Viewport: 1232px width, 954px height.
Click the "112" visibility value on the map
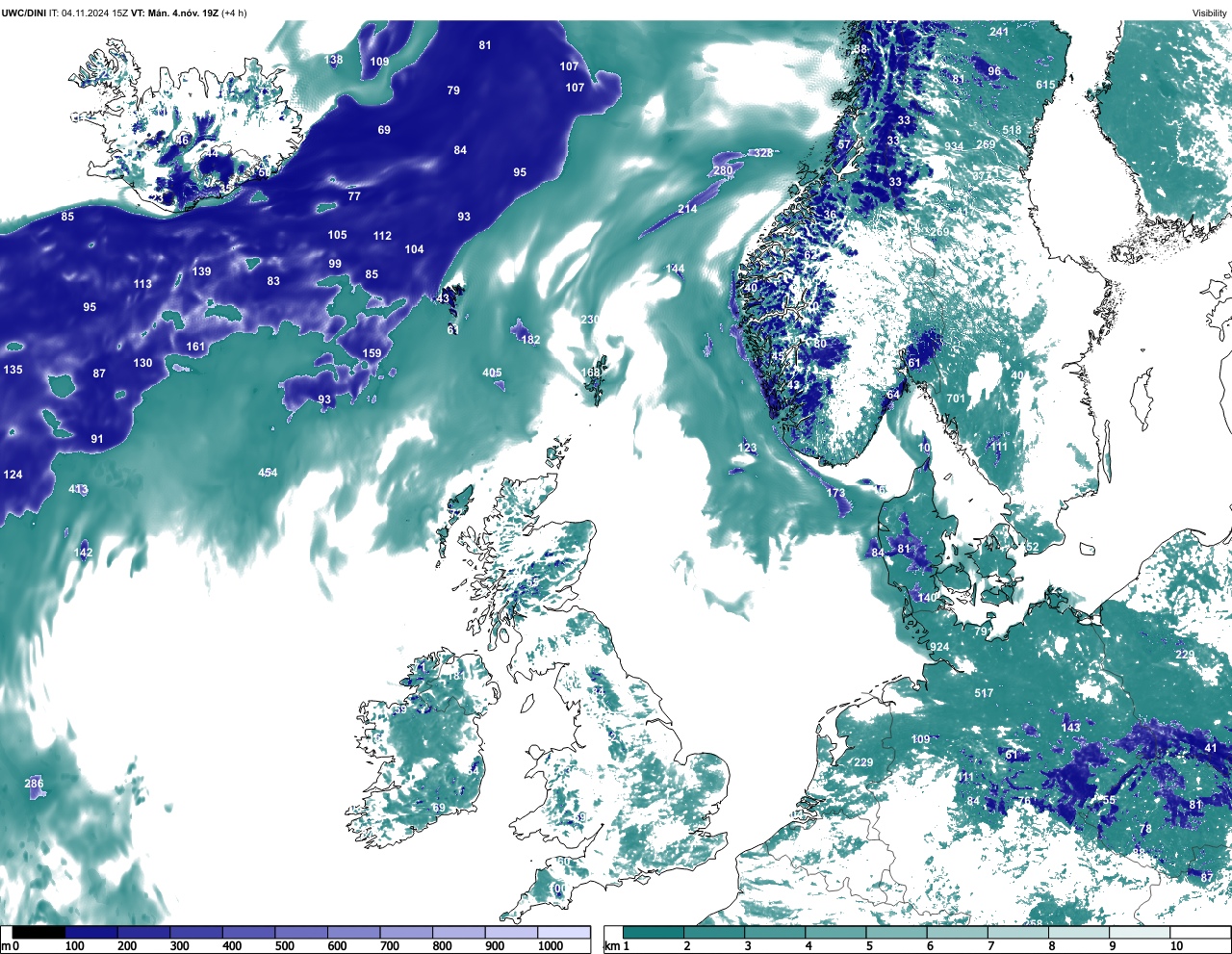tap(382, 236)
